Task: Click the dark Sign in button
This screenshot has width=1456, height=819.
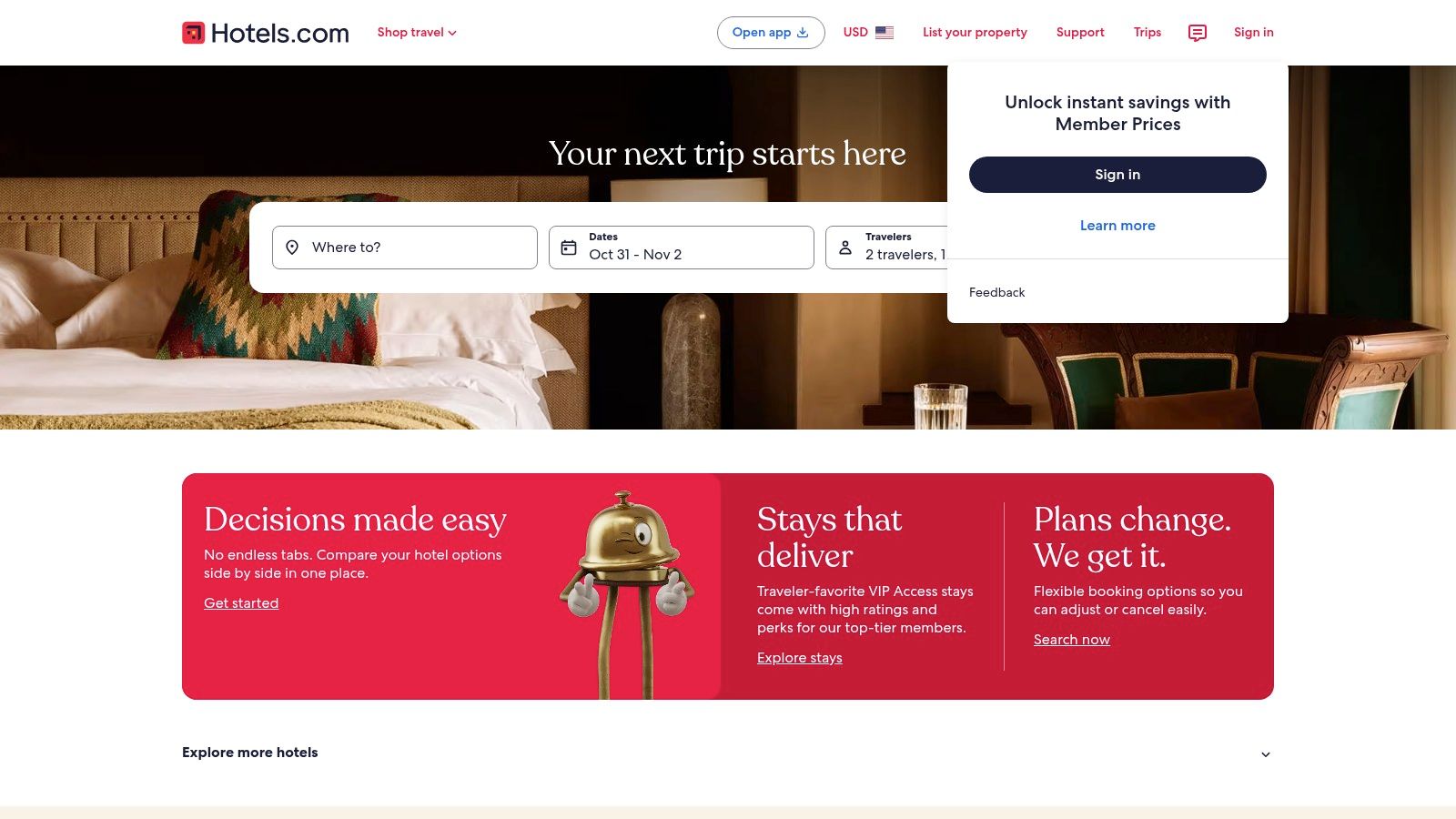Action: (1117, 175)
